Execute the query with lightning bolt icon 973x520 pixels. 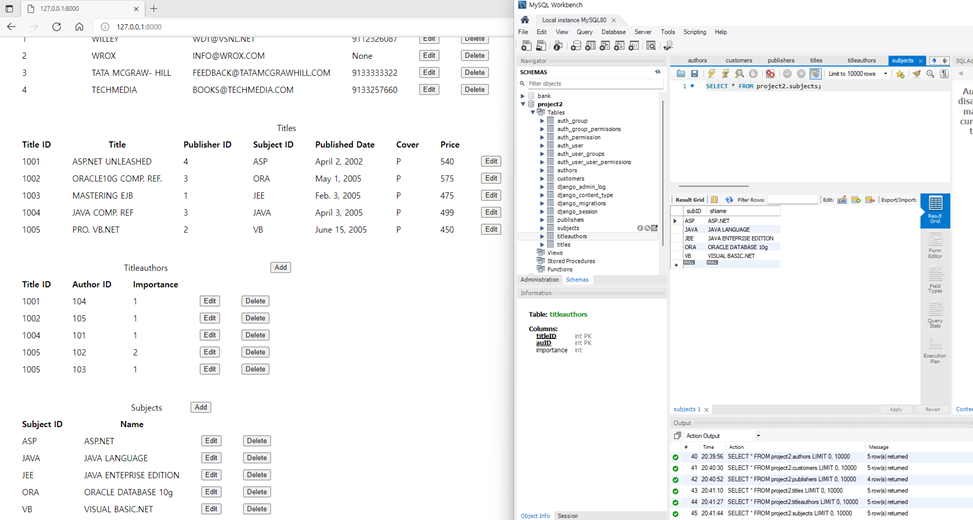tap(712, 73)
